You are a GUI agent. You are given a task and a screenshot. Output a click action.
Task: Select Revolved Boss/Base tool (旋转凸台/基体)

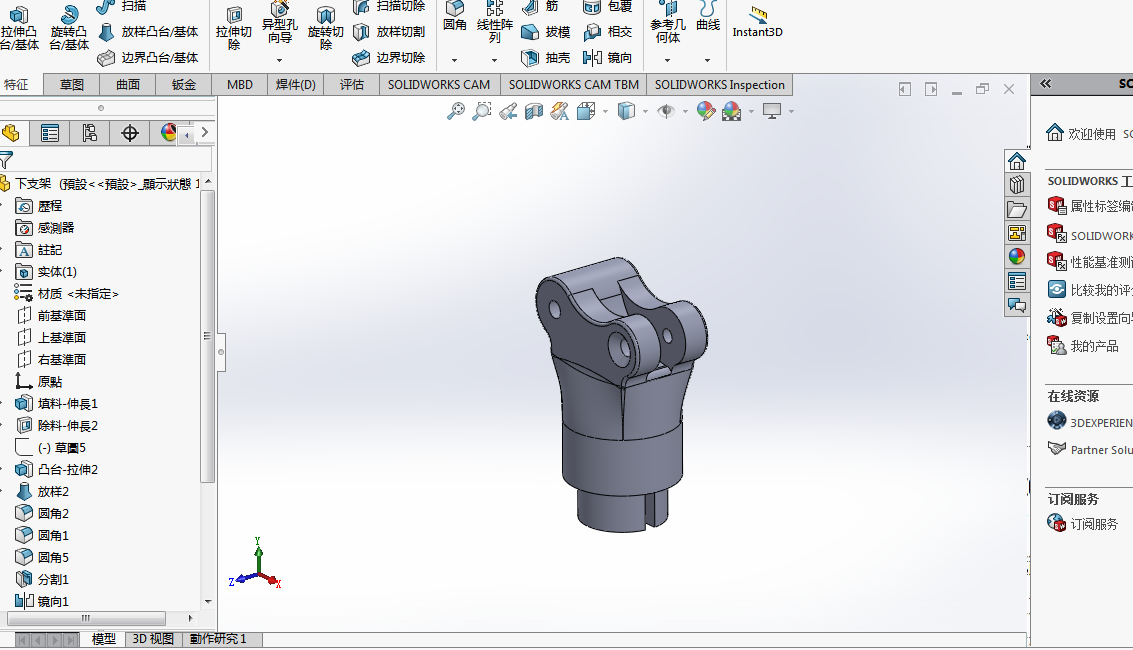(x=69, y=29)
